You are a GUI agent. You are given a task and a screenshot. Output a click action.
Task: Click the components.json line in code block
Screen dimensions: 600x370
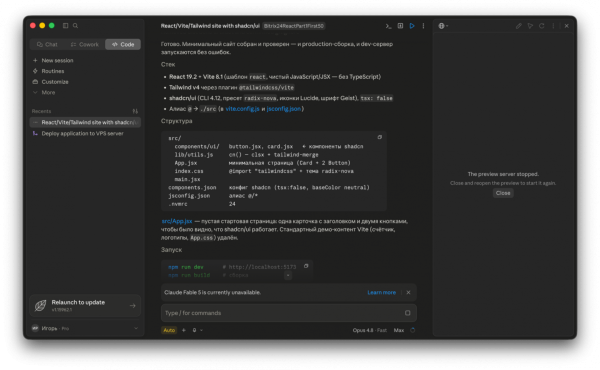[x=269, y=187]
